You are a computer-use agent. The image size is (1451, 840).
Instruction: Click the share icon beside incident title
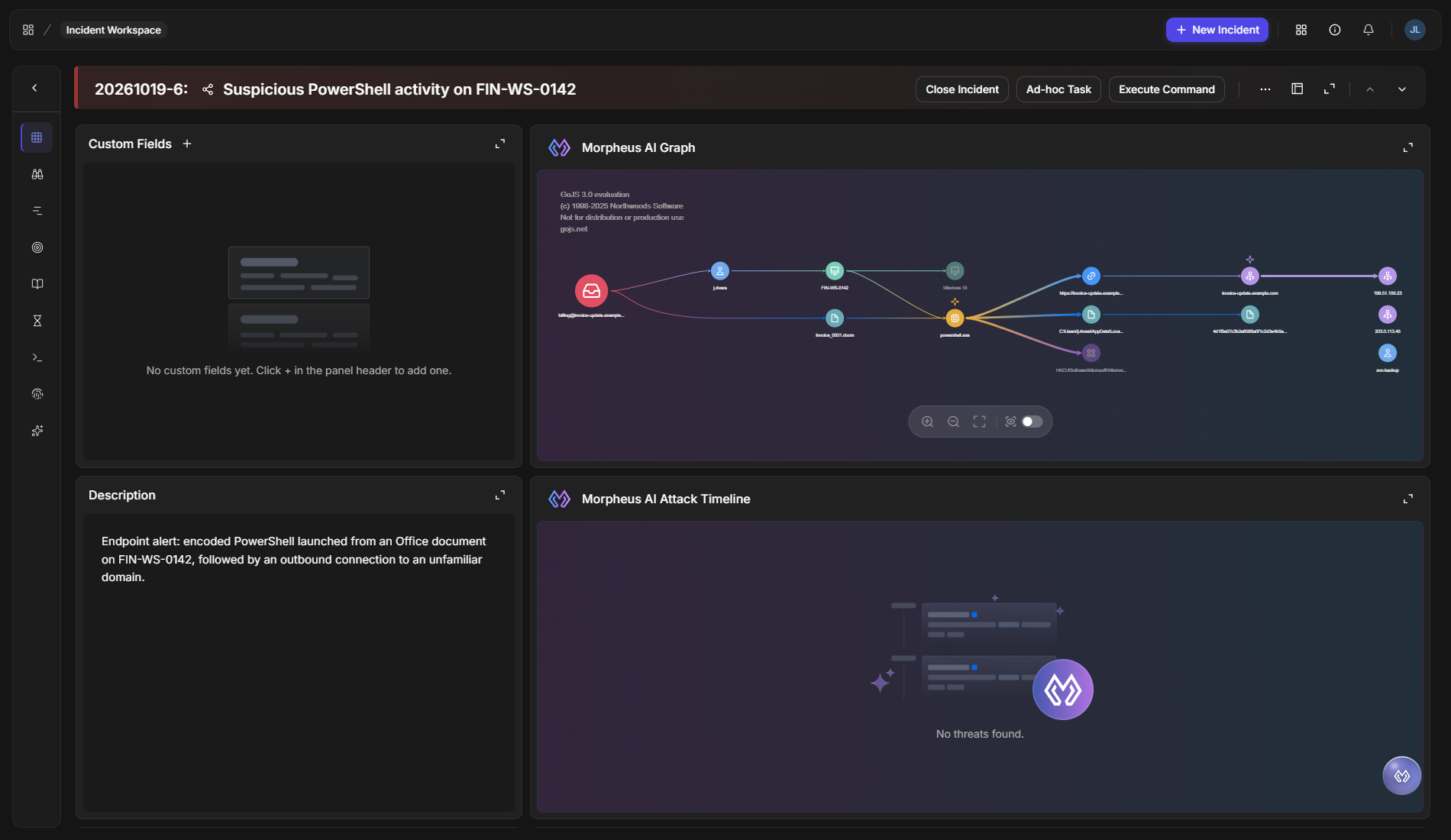tap(208, 89)
